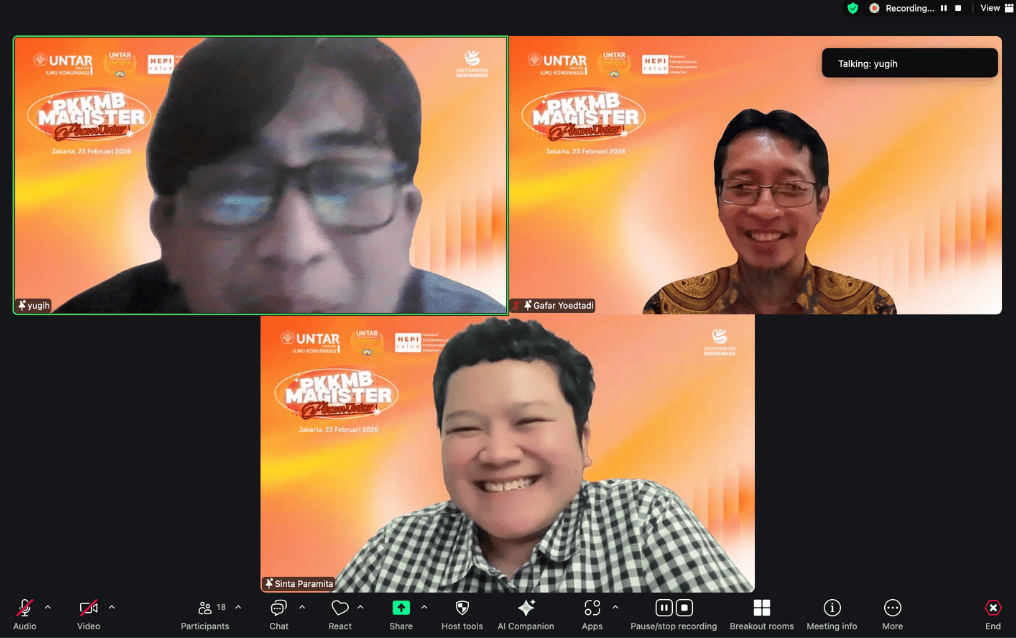Click the green encryption shield at top
The height and width of the screenshot is (638, 1016).
[852, 8]
